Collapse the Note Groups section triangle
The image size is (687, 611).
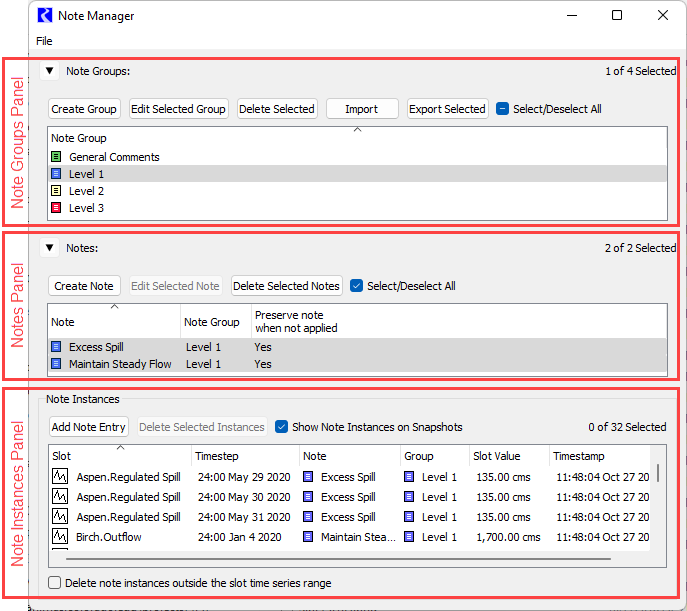(x=49, y=71)
